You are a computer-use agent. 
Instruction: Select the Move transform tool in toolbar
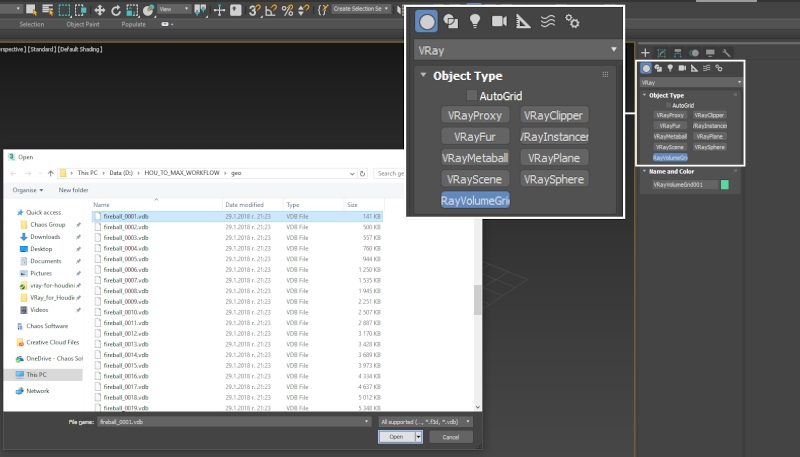point(99,9)
